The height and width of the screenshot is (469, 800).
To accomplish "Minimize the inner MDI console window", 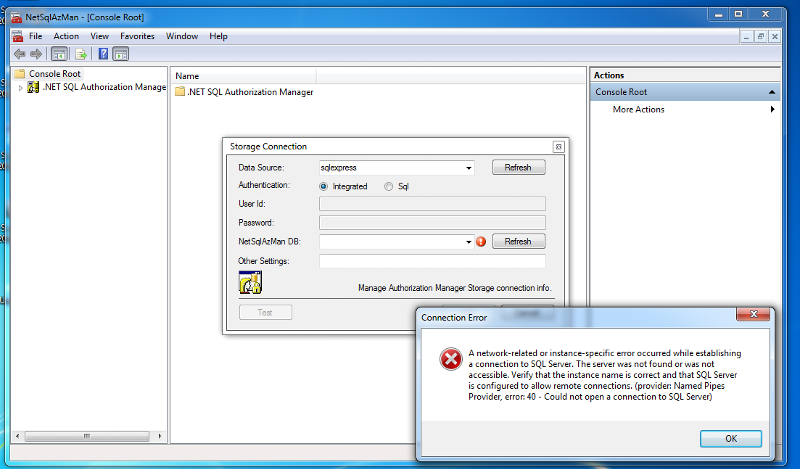I will pyautogui.click(x=746, y=37).
